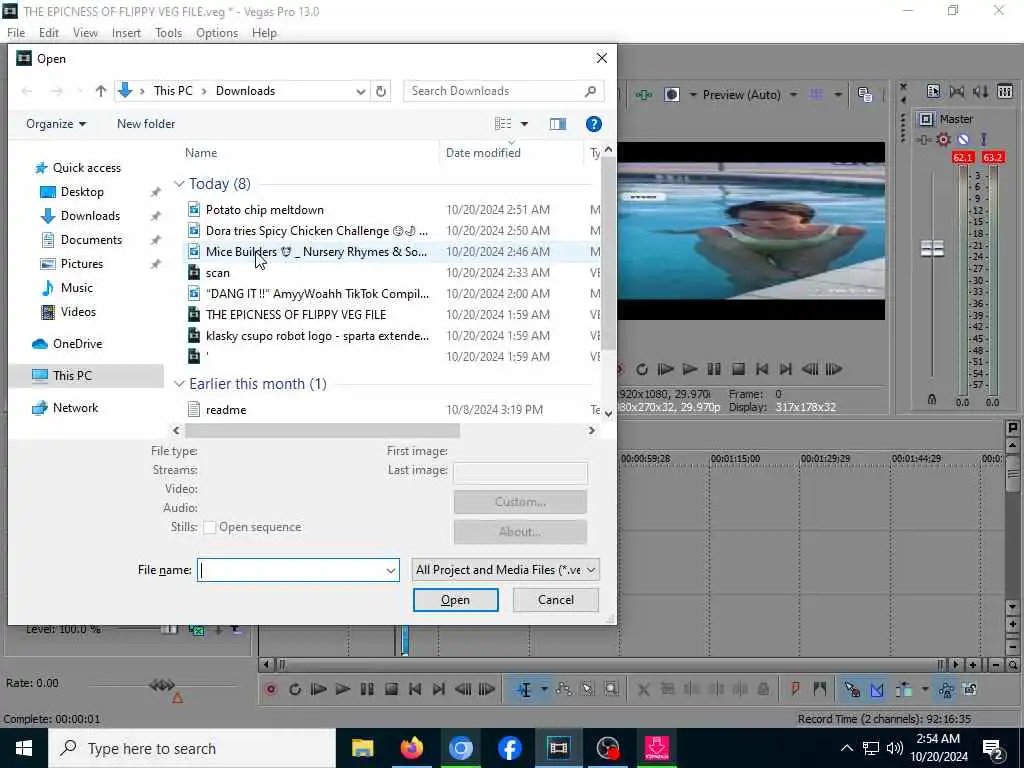Select the Potato chip meltdown file
The height and width of the screenshot is (768, 1024).
click(x=264, y=210)
